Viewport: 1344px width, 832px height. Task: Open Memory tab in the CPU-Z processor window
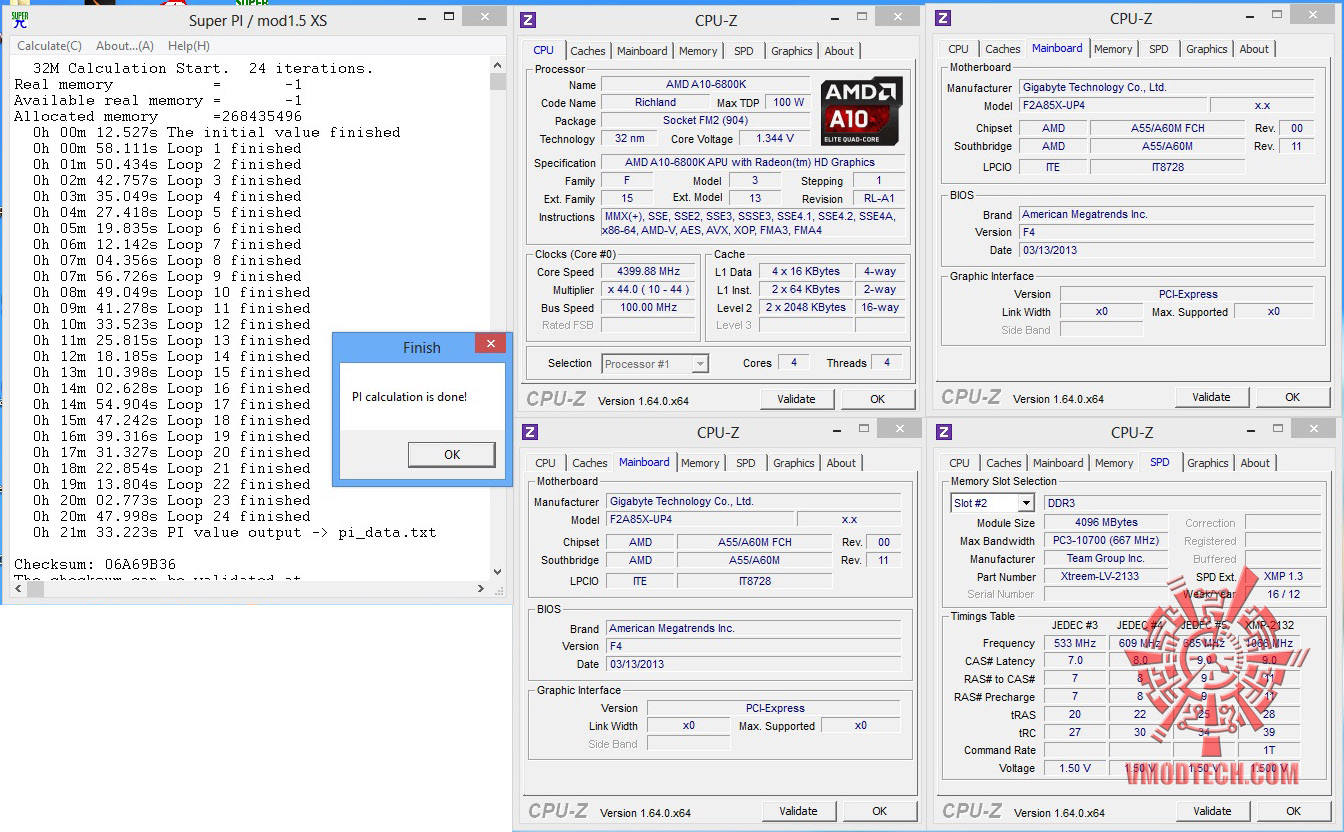[x=698, y=51]
